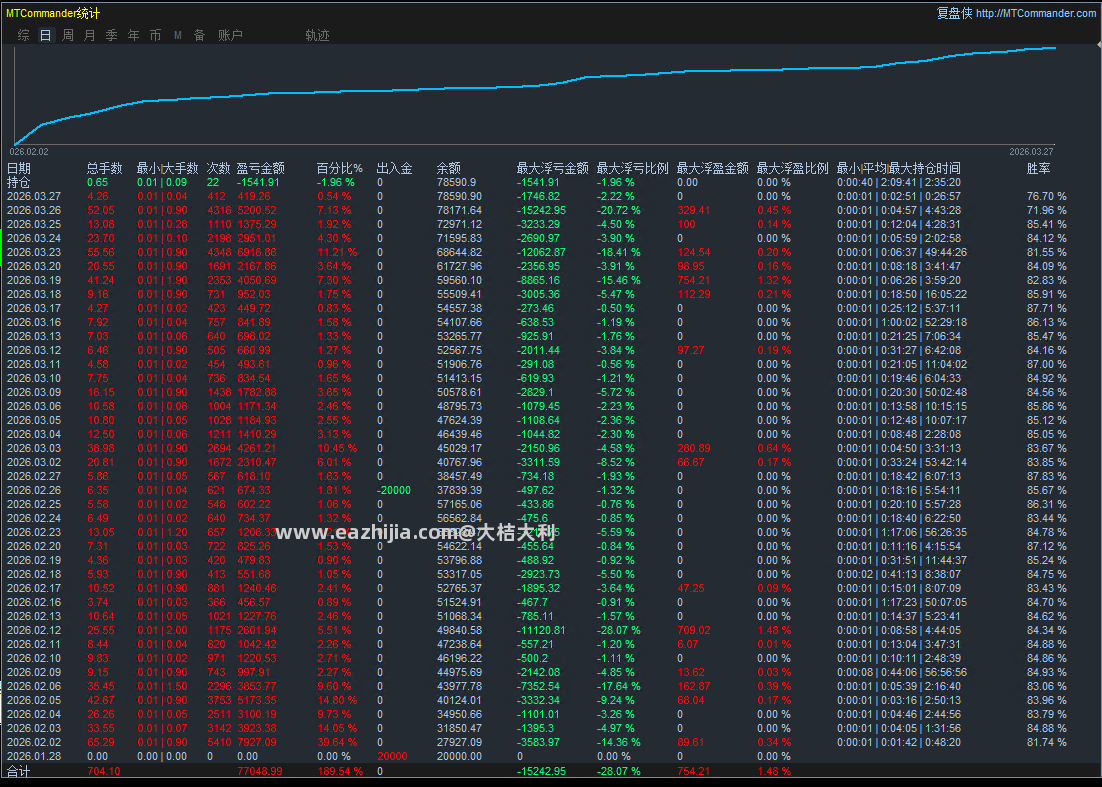This screenshot has height=787, width=1102.
Task: Click total lots value 704.10
Action: [103, 772]
